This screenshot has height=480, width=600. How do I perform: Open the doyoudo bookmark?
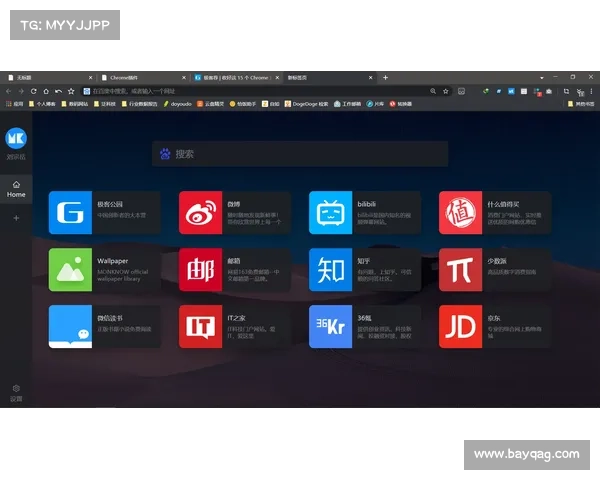click(x=178, y=104)
